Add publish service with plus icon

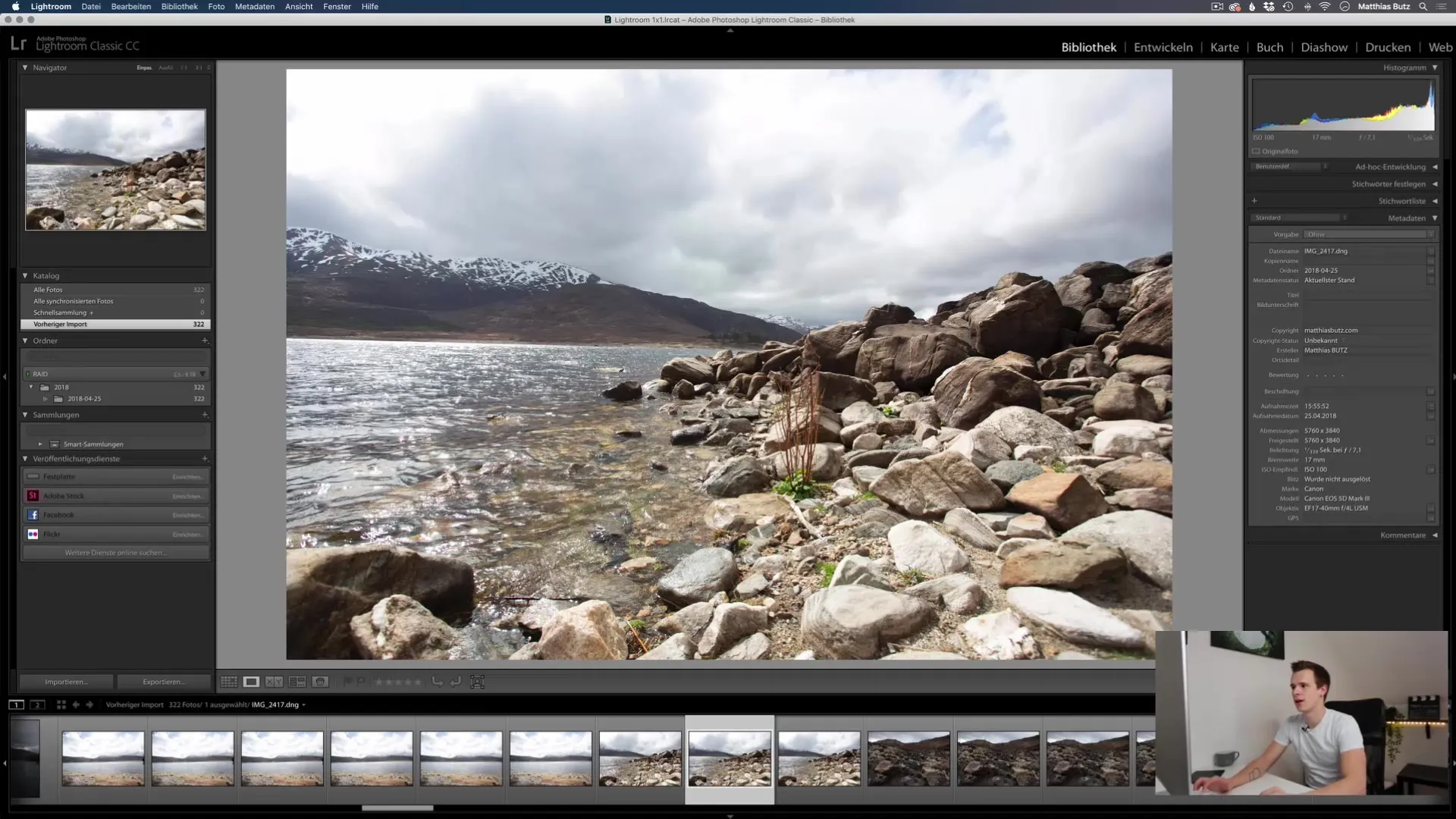(x=205, y=459)
